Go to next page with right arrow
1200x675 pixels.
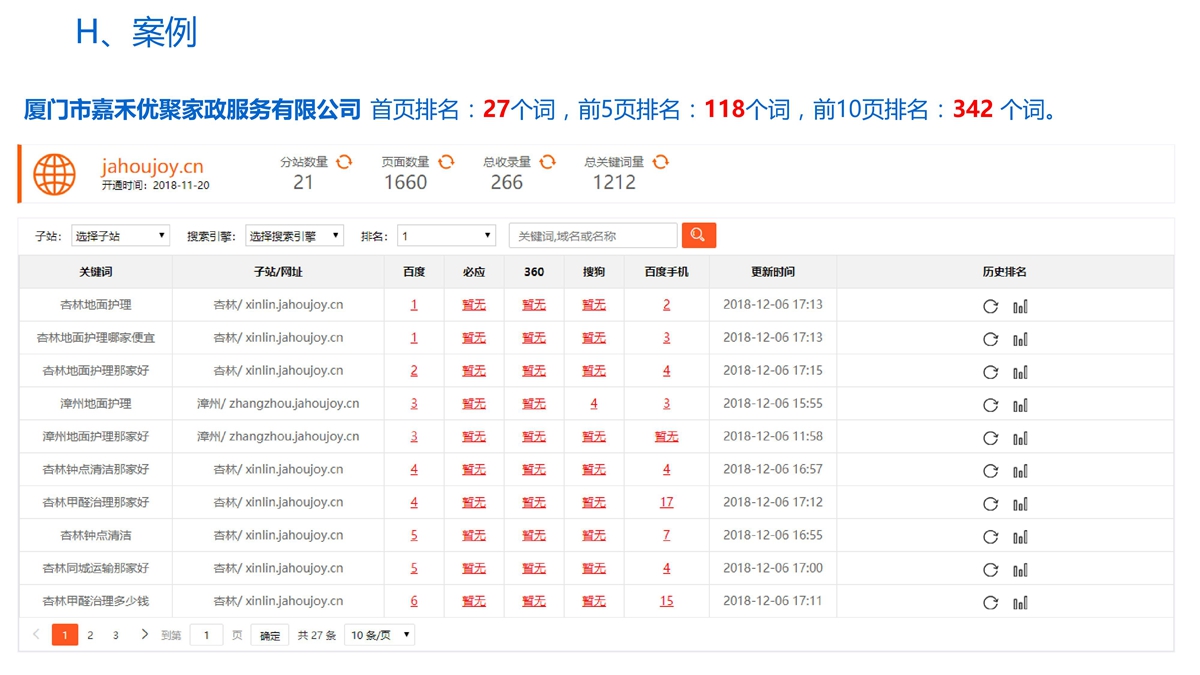(x=144, y=635)
